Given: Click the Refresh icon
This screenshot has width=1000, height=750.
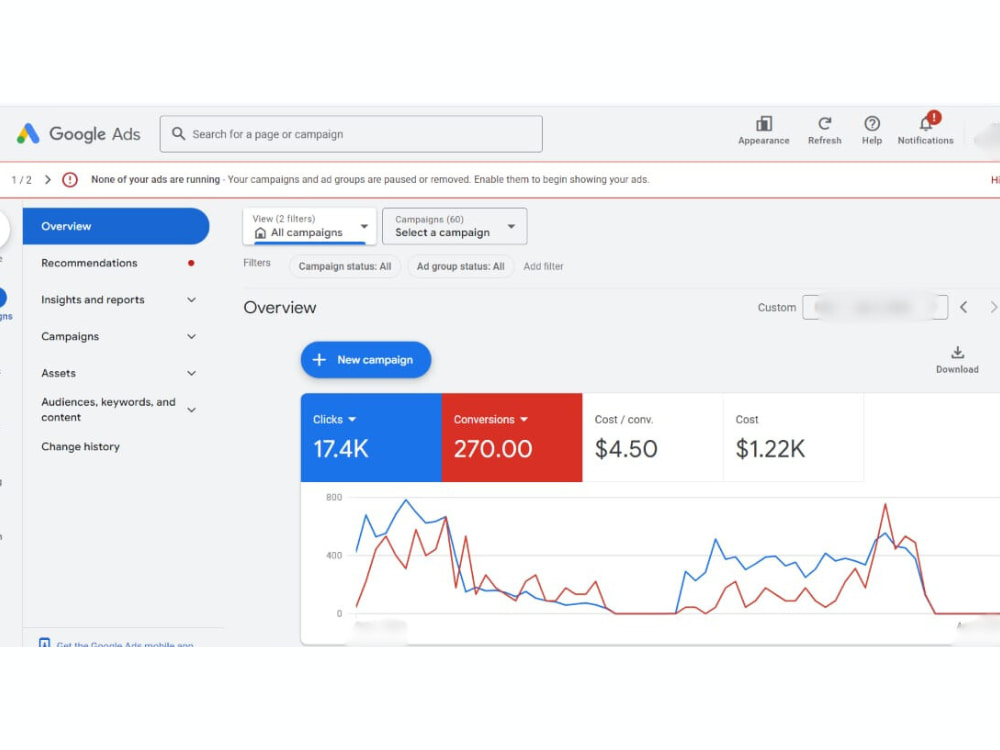Looking at the screenshot, I should 825,123.
